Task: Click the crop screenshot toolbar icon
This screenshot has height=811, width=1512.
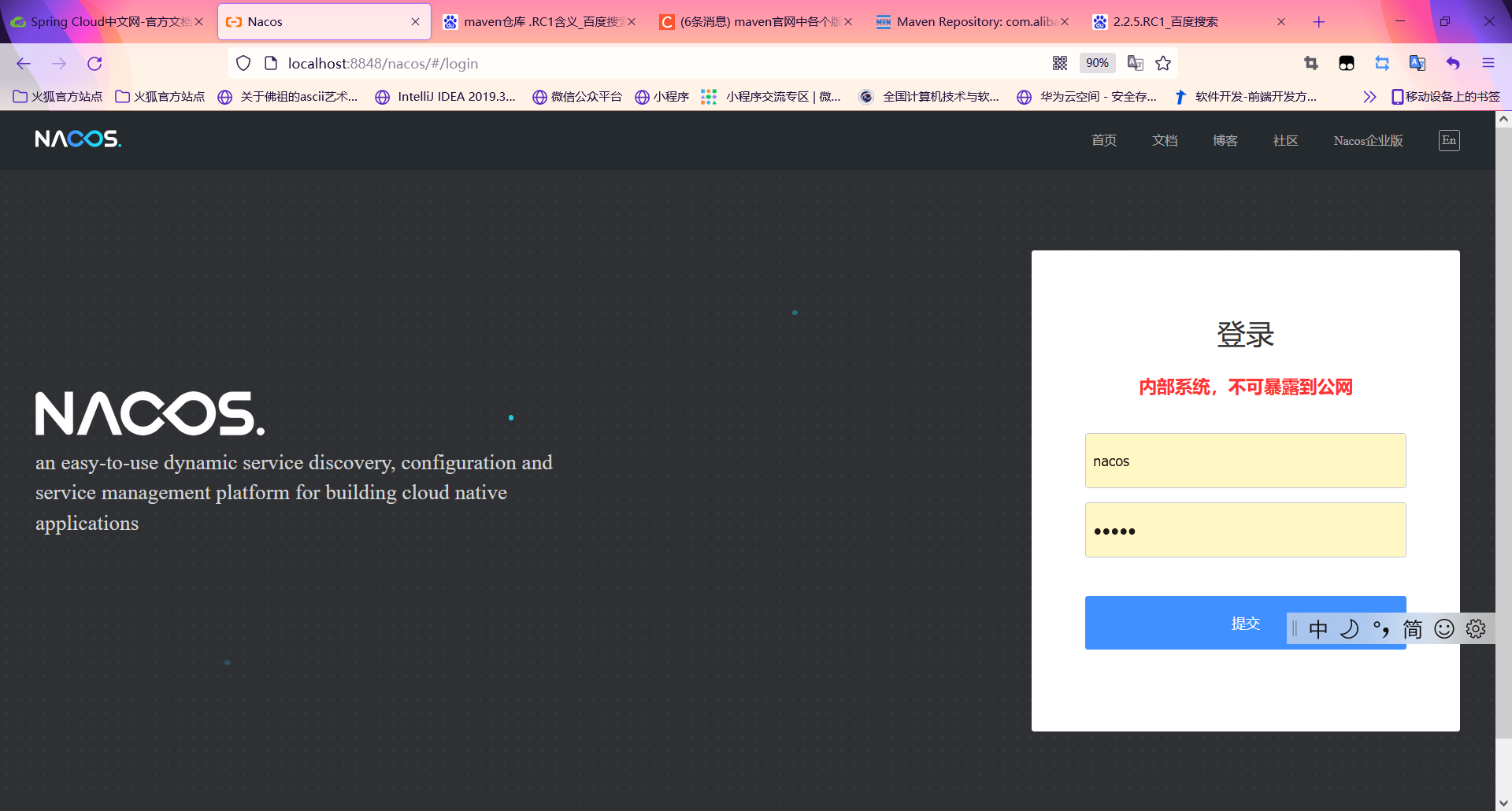Action: coord(1311,63)
